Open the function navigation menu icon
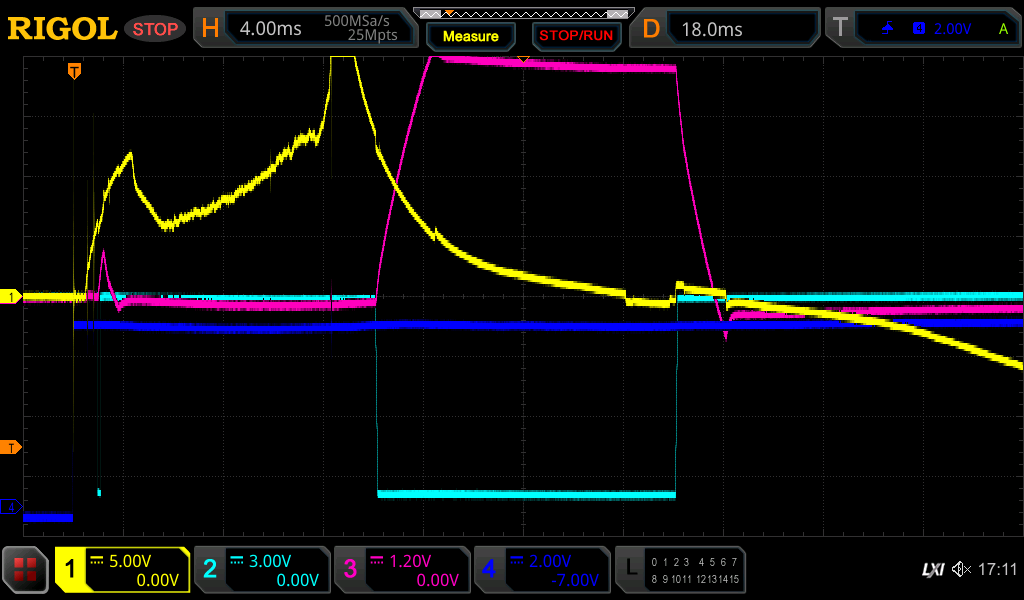 [x=25, y=570]
